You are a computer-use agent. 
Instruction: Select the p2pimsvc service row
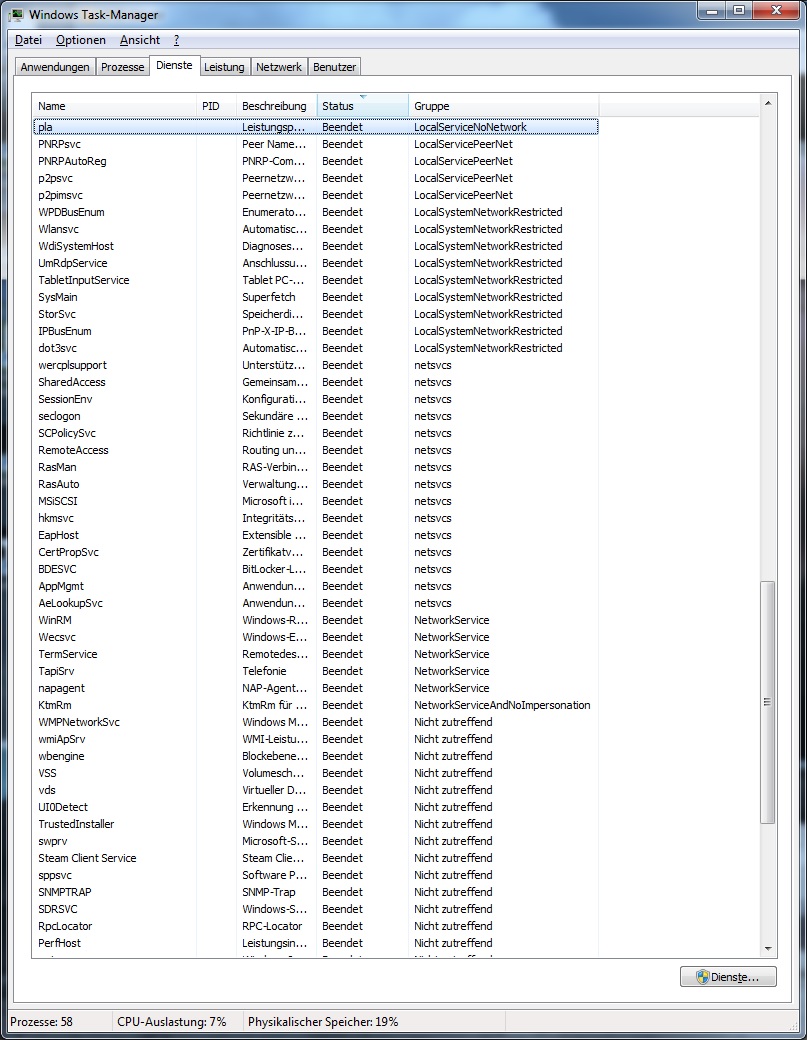coord(316,195)
